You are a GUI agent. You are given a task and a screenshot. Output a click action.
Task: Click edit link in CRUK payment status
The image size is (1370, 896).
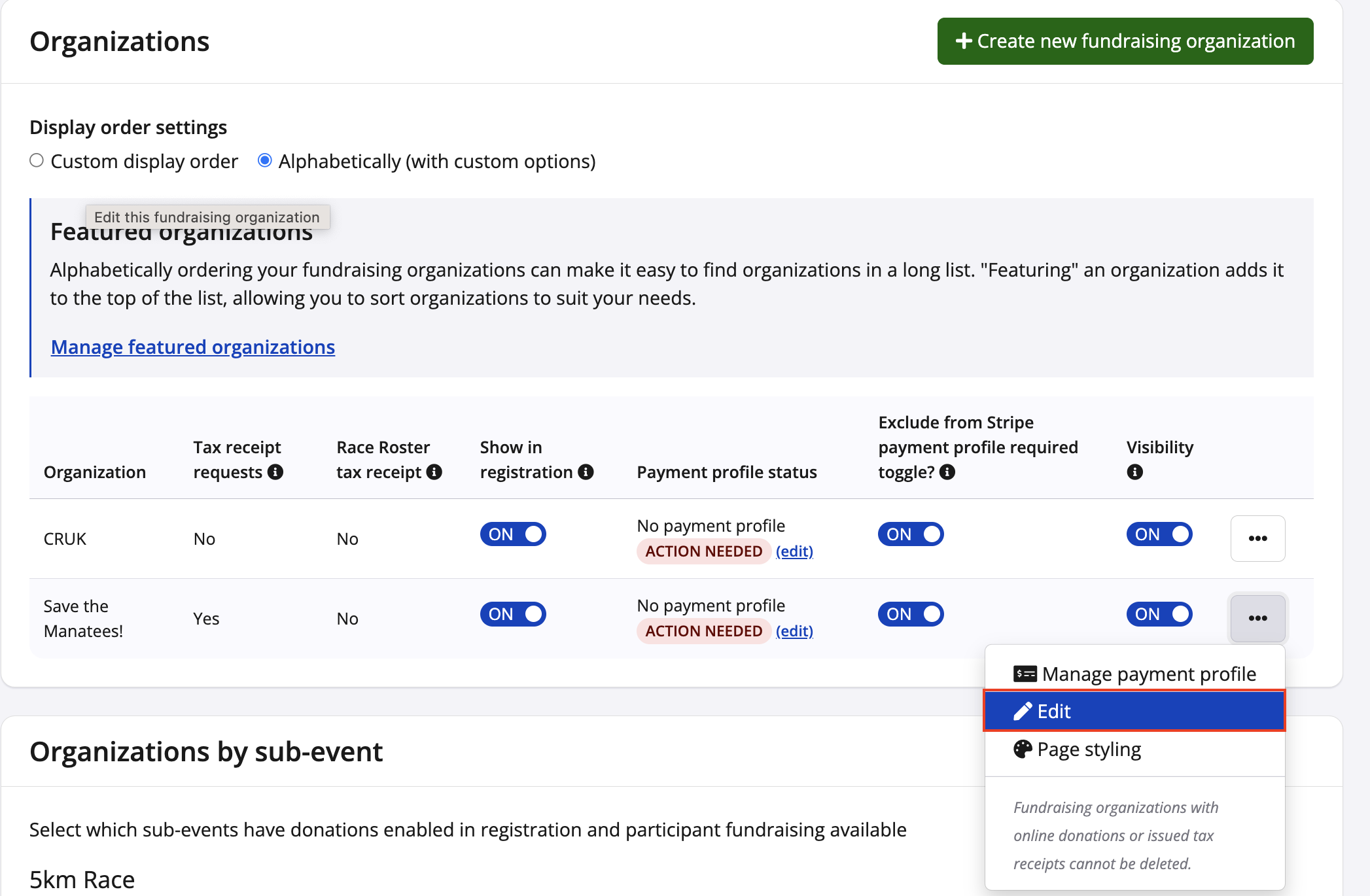[x=794, y=551]
